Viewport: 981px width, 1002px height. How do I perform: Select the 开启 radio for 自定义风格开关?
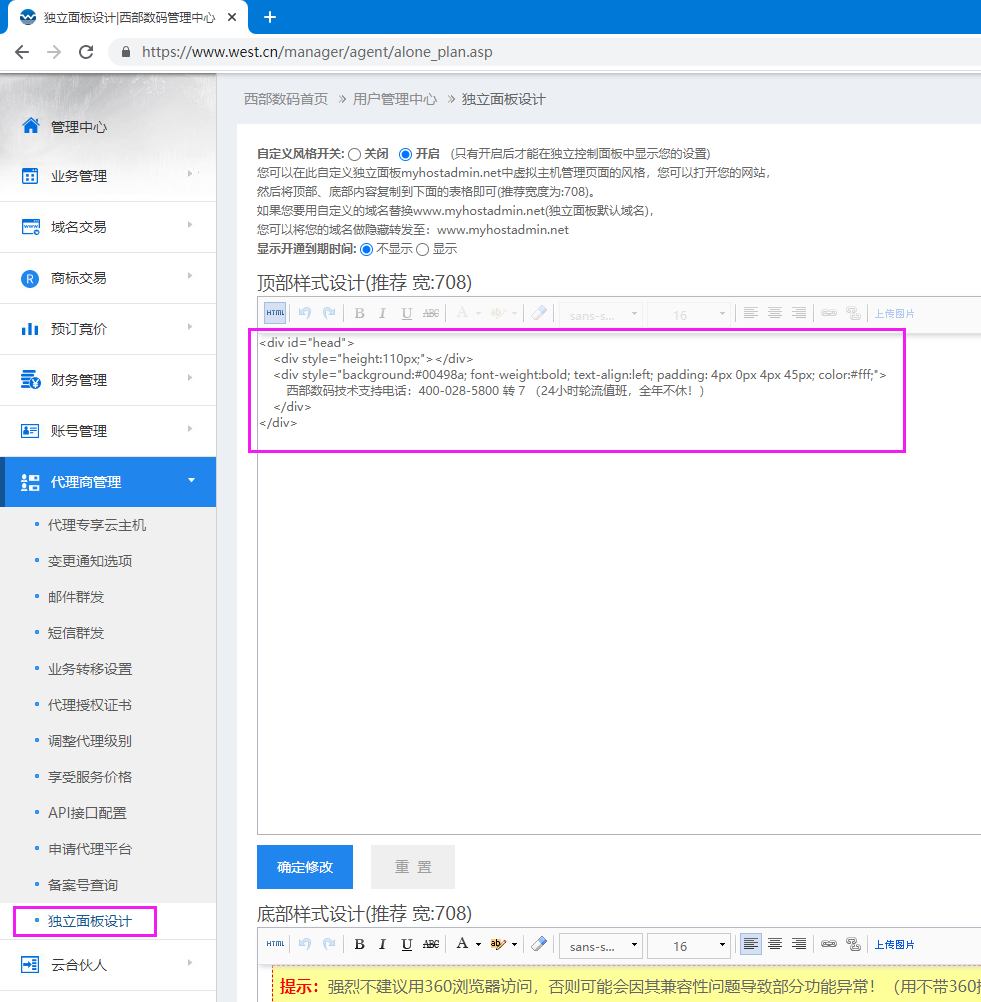coord(405,154)
